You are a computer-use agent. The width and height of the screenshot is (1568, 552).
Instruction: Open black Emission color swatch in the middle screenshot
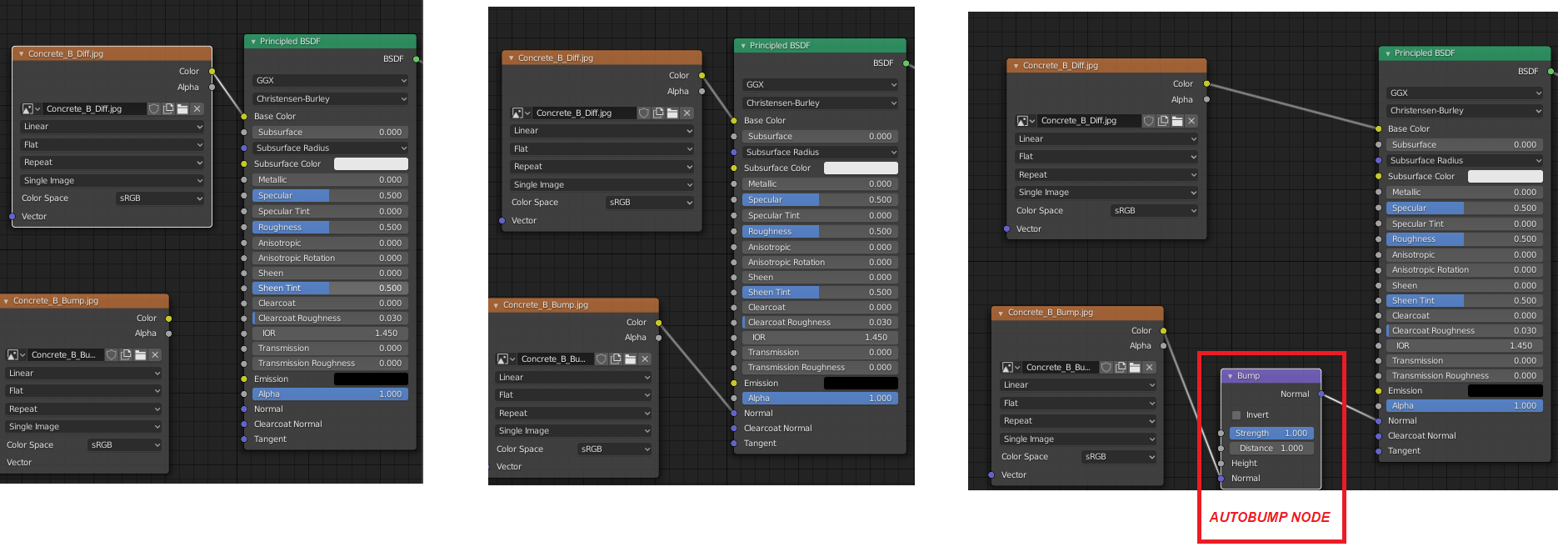click(861, 384)
